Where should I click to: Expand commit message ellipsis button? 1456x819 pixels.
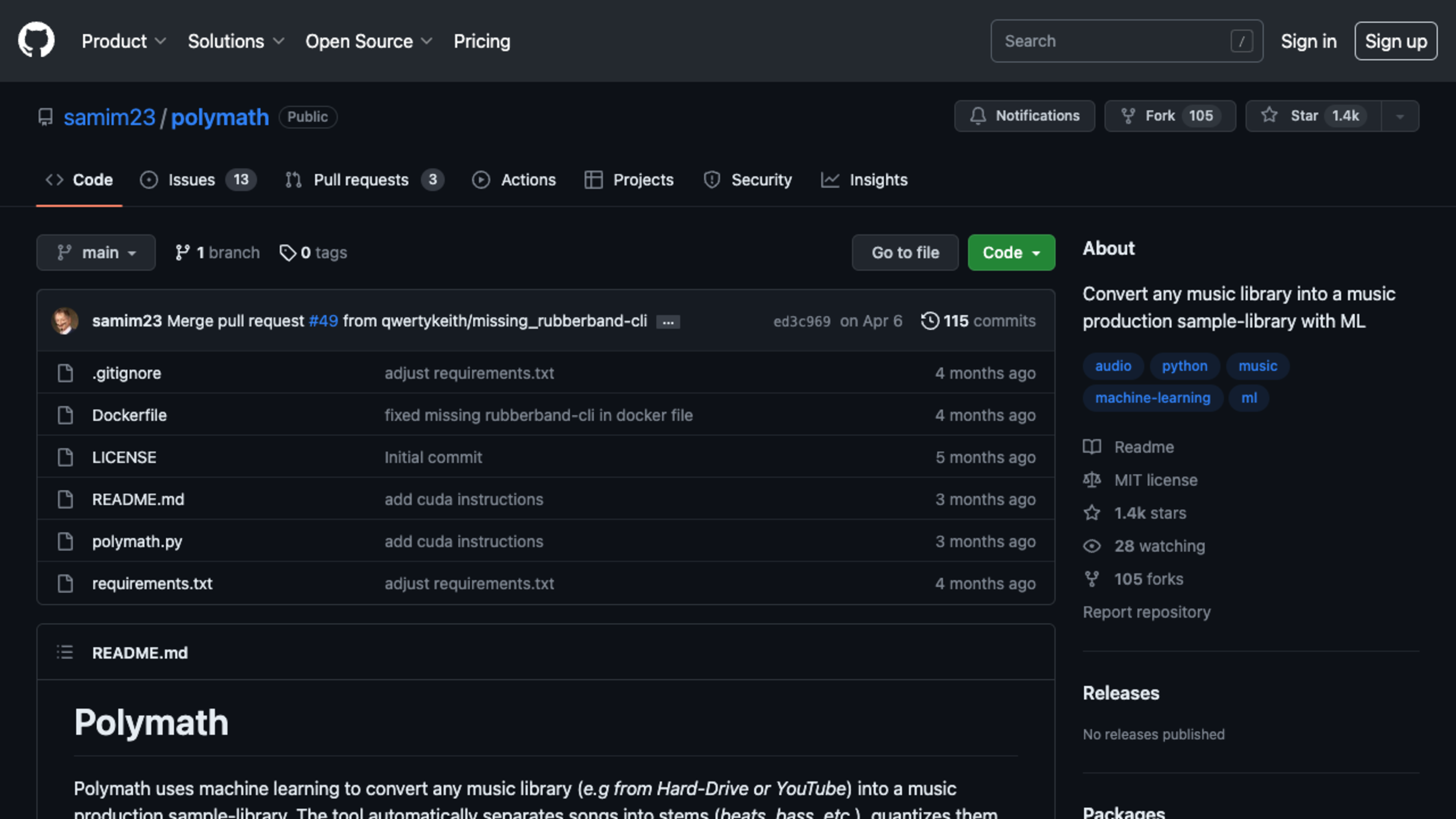[x=668, y=322]
